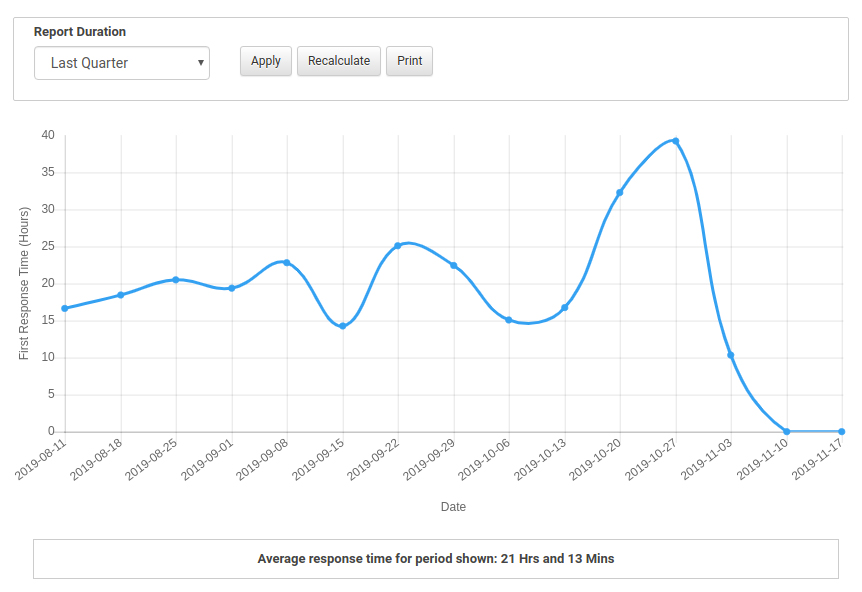
Task: Click the data point for 2019-08-18
Action: tap(120, 295)
